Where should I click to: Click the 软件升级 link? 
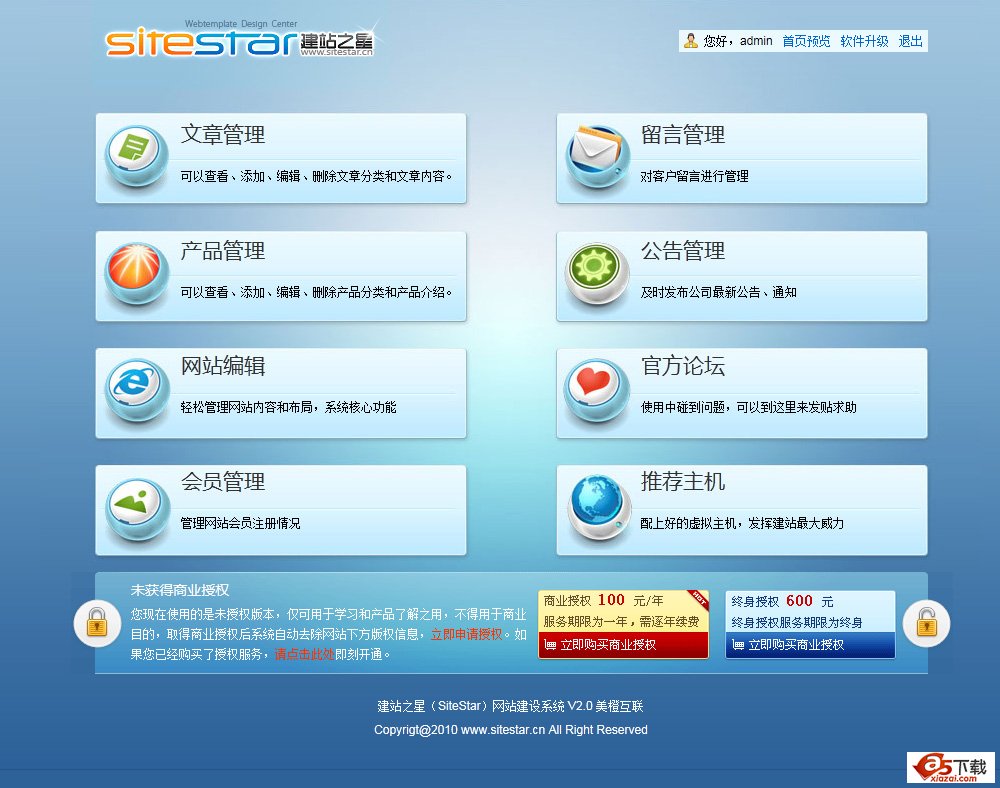(x=864, y=41)
